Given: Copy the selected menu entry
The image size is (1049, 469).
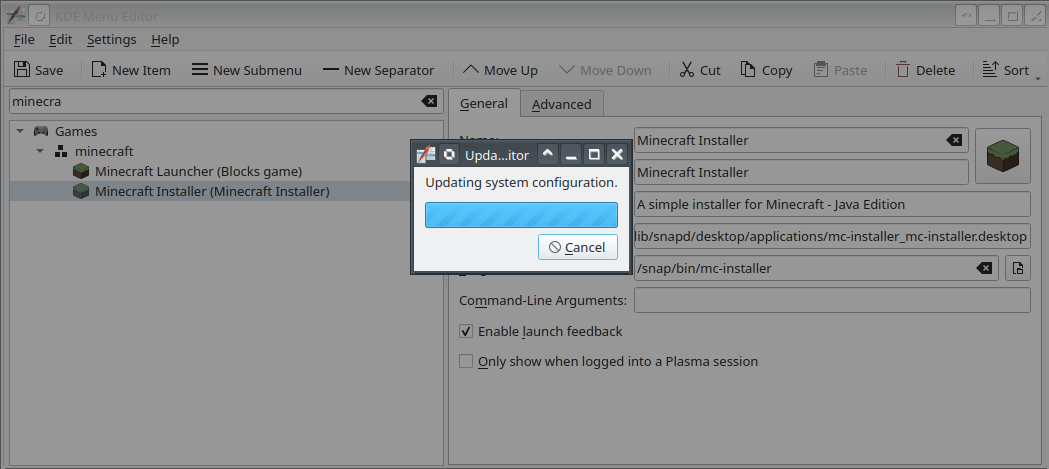Looking at the screenshot, I should pos(767,70).
